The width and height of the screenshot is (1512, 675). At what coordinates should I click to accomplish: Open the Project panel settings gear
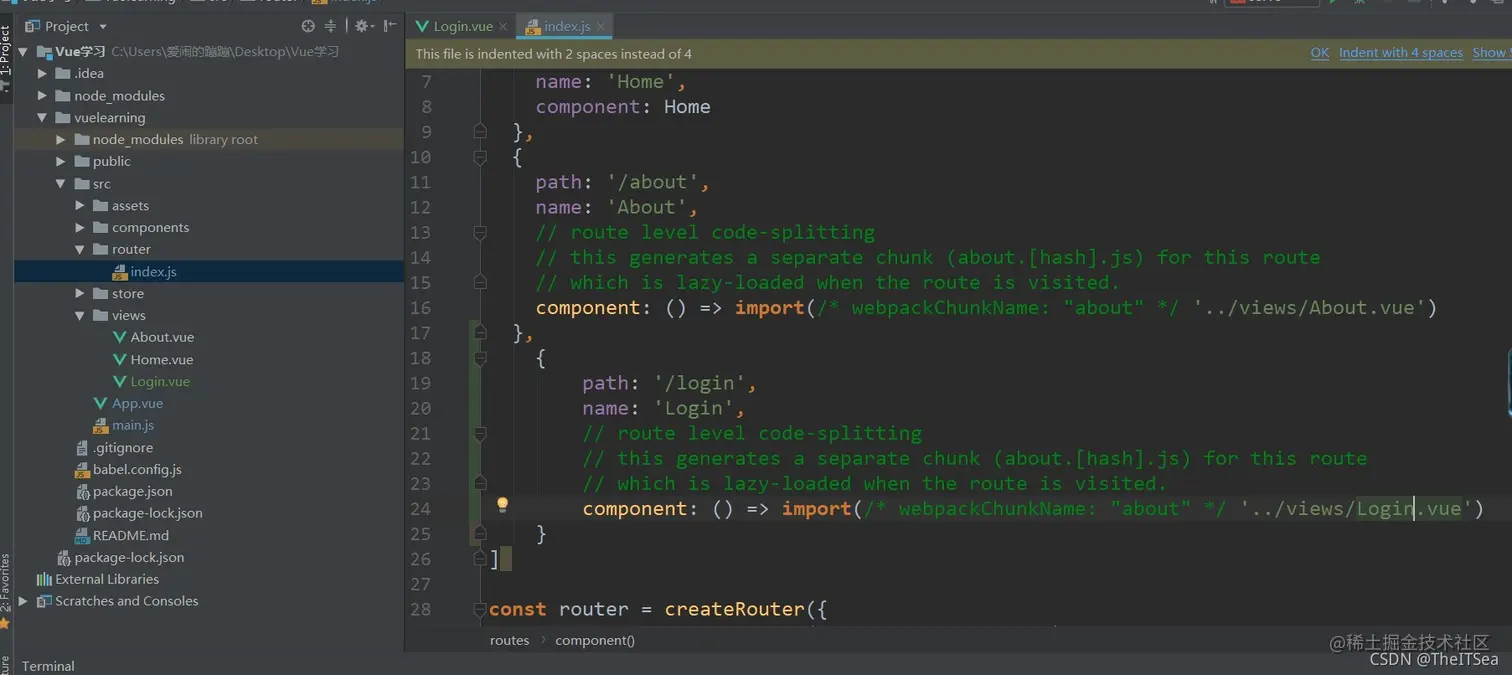361,26
